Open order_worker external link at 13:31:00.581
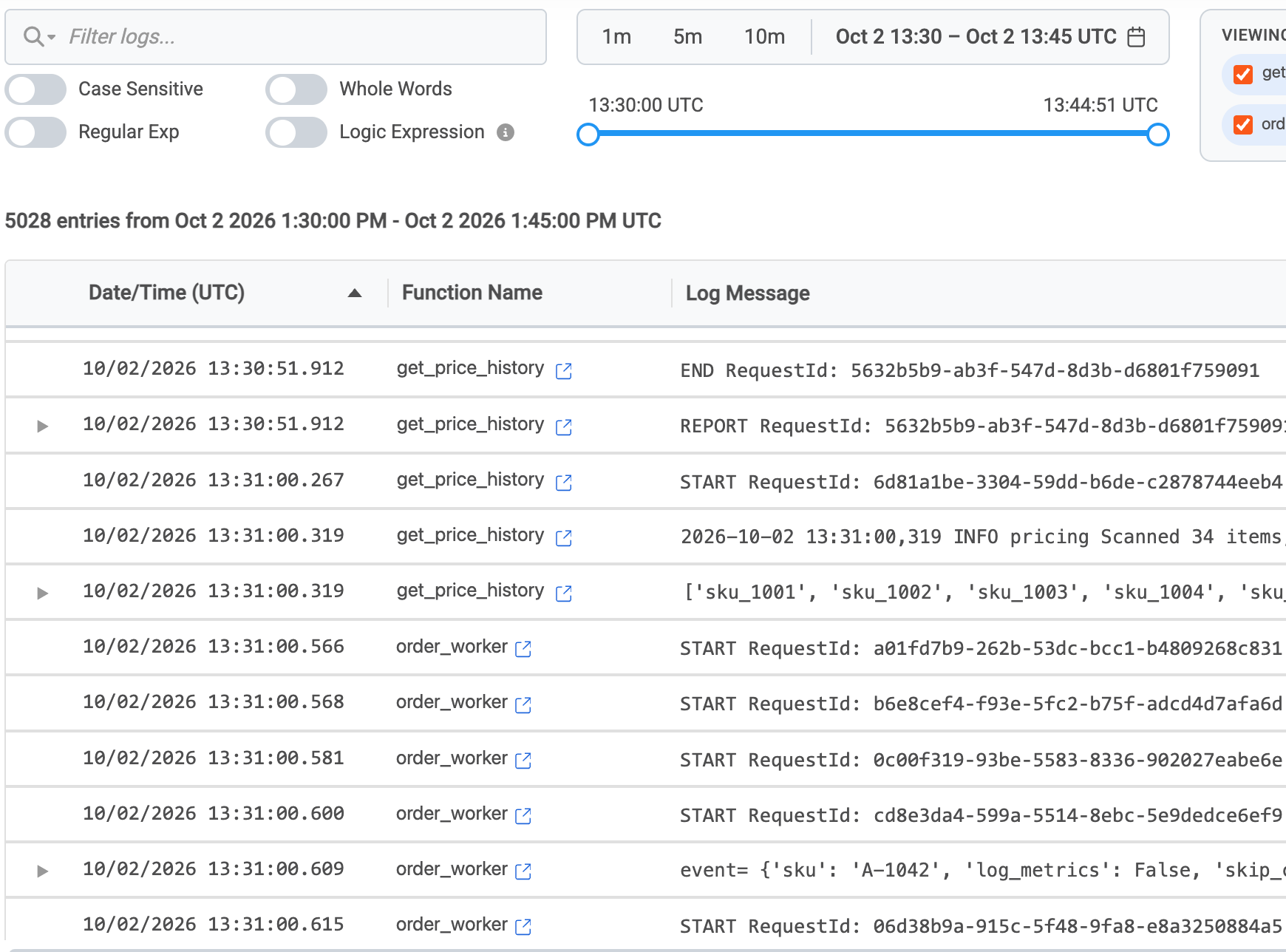Viewport: 1286px width, 952px height. coord(523,760)
